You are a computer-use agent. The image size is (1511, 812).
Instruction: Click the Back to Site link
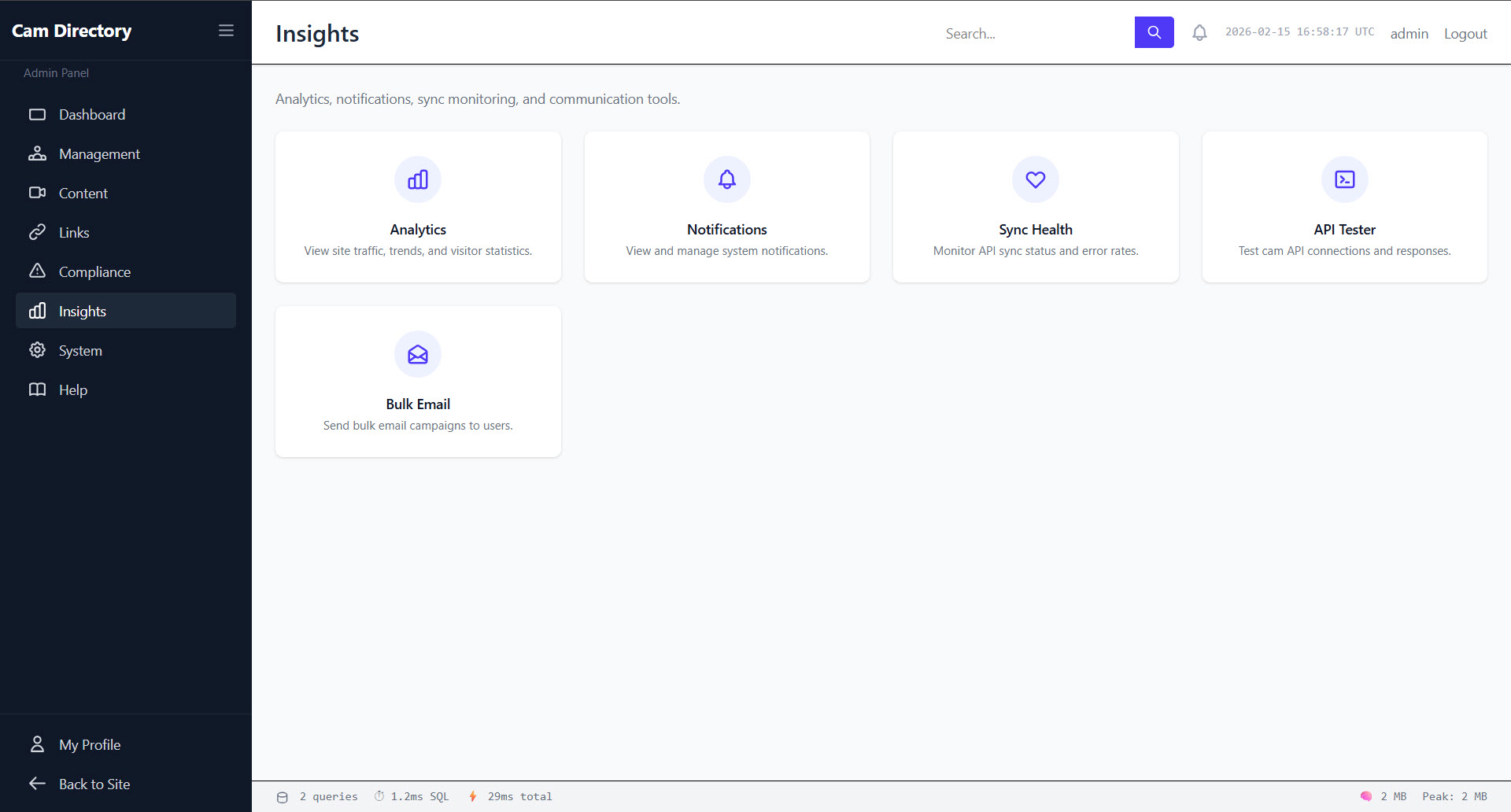tap(94, 784)
